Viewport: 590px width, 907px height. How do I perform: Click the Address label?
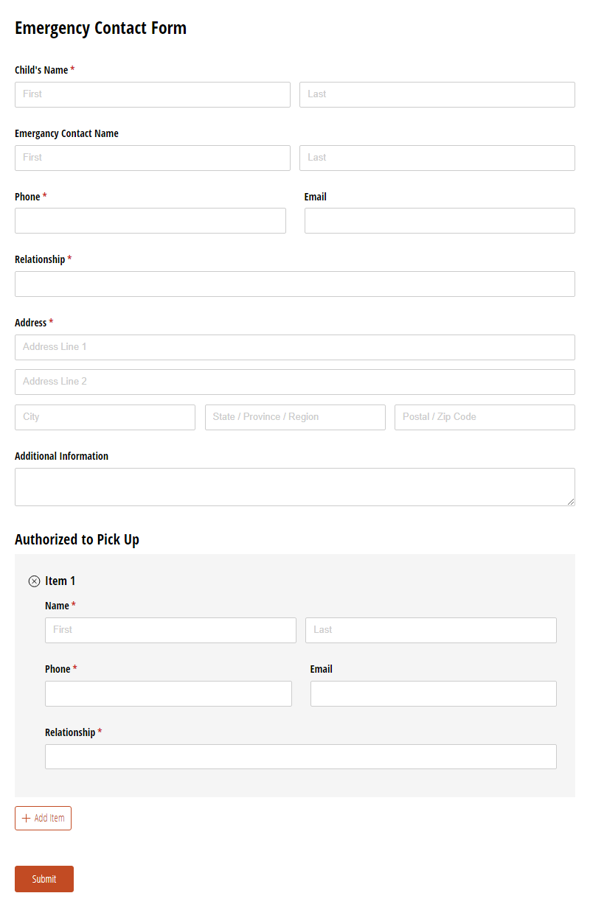tap(31, 323)
